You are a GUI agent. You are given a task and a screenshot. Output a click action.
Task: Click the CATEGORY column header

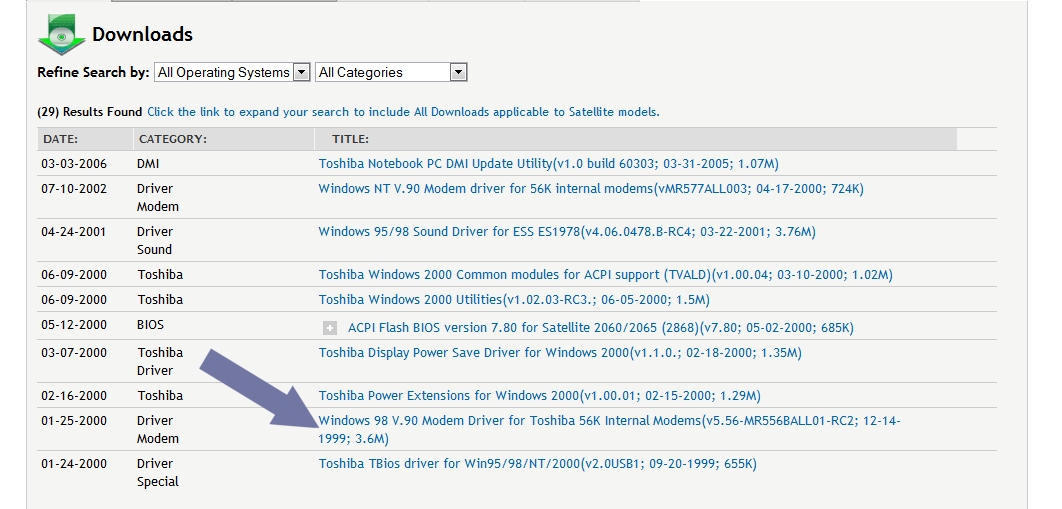coord(173,139)
